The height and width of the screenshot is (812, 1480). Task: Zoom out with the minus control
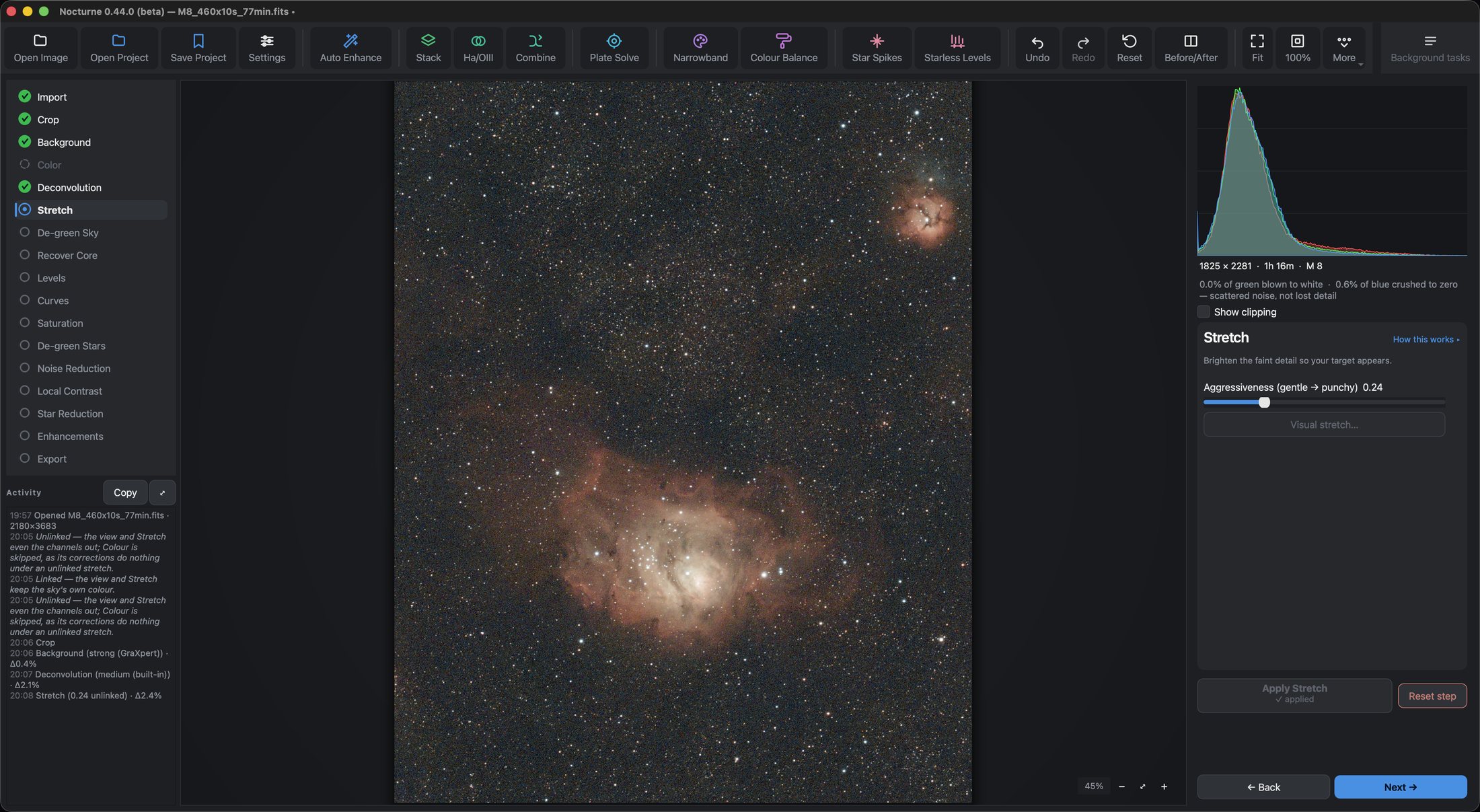click(x=1121, y=786)
